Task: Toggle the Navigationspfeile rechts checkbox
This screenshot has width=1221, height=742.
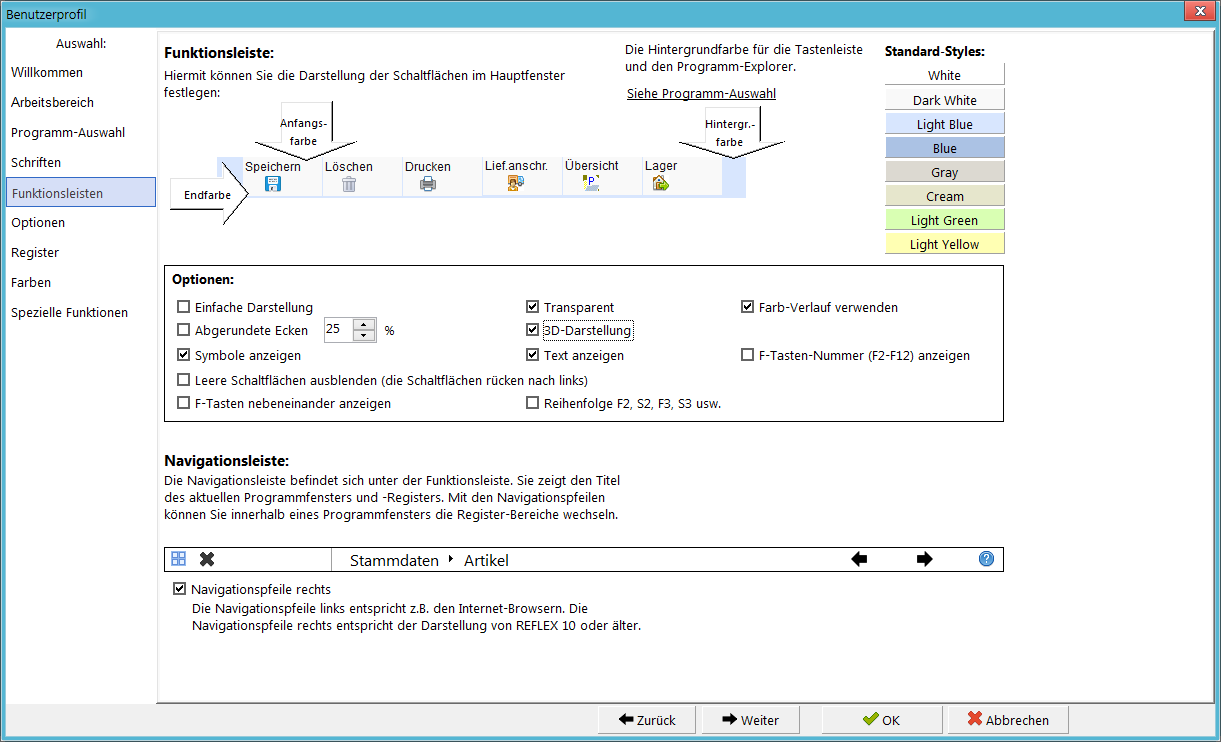Action: [179, 589]
